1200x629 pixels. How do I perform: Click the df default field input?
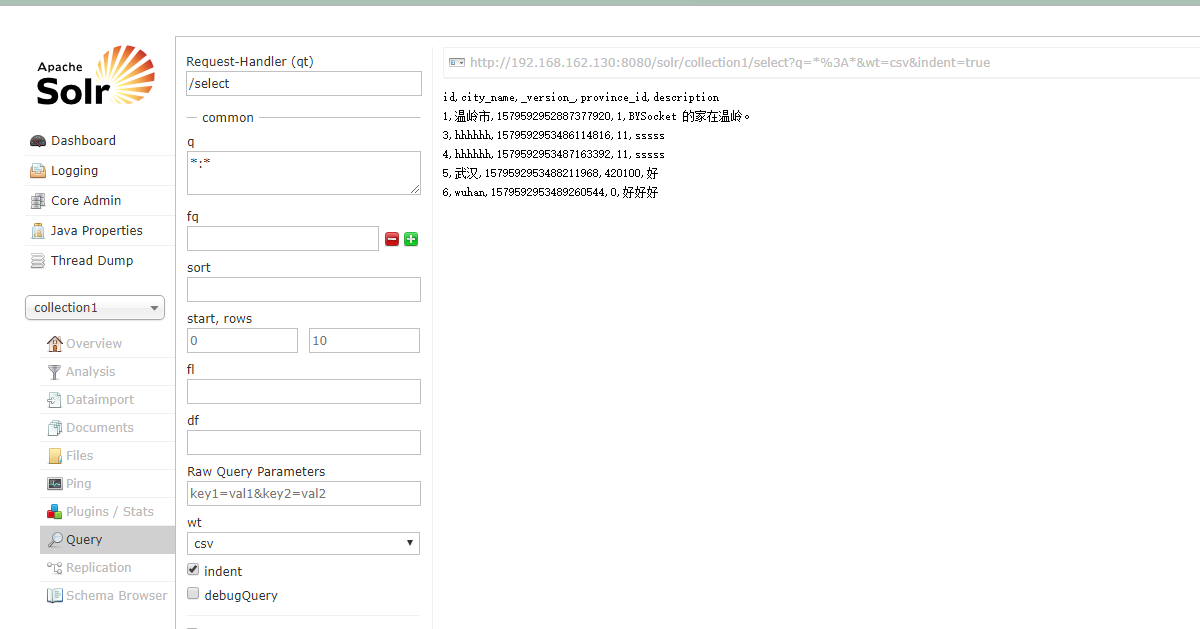(x=304, y=443)
